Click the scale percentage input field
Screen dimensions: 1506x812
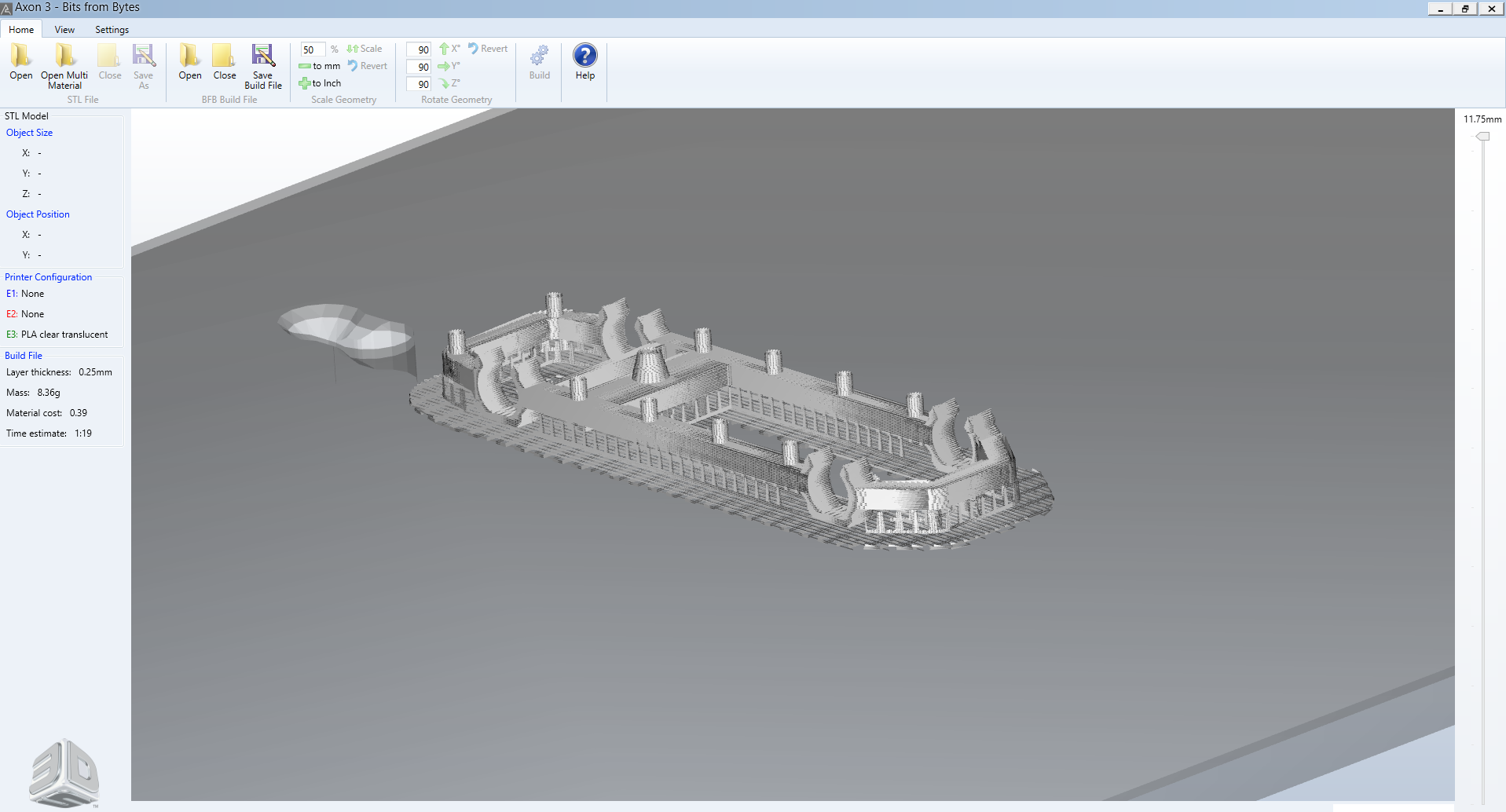(x=312, y=49)
